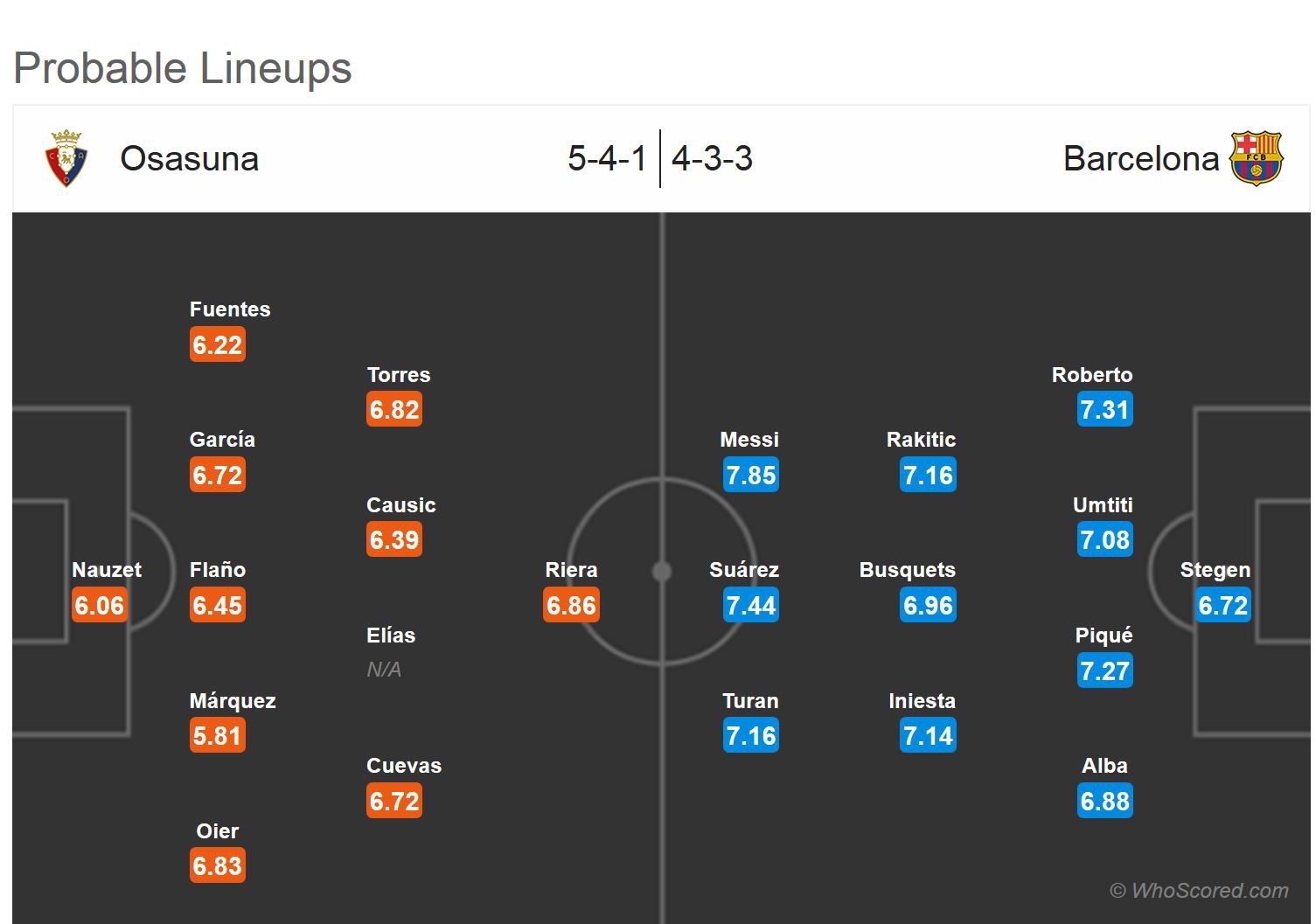Click the Barcelona club crest
The width and height of the screenshot is (1316, 924).
pos(1256,158)
